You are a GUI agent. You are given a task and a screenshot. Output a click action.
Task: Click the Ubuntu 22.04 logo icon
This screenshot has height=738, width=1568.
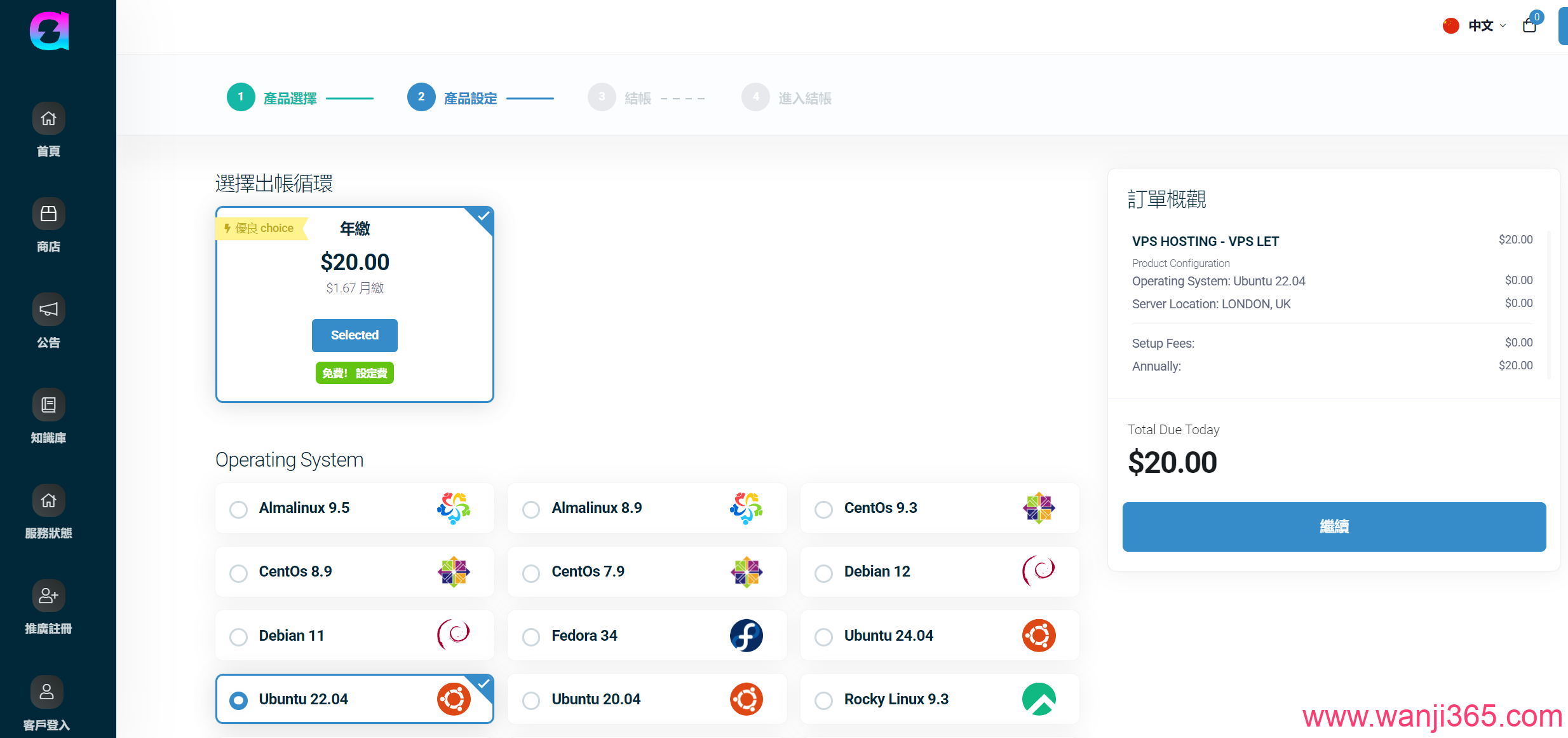point(454,699)
